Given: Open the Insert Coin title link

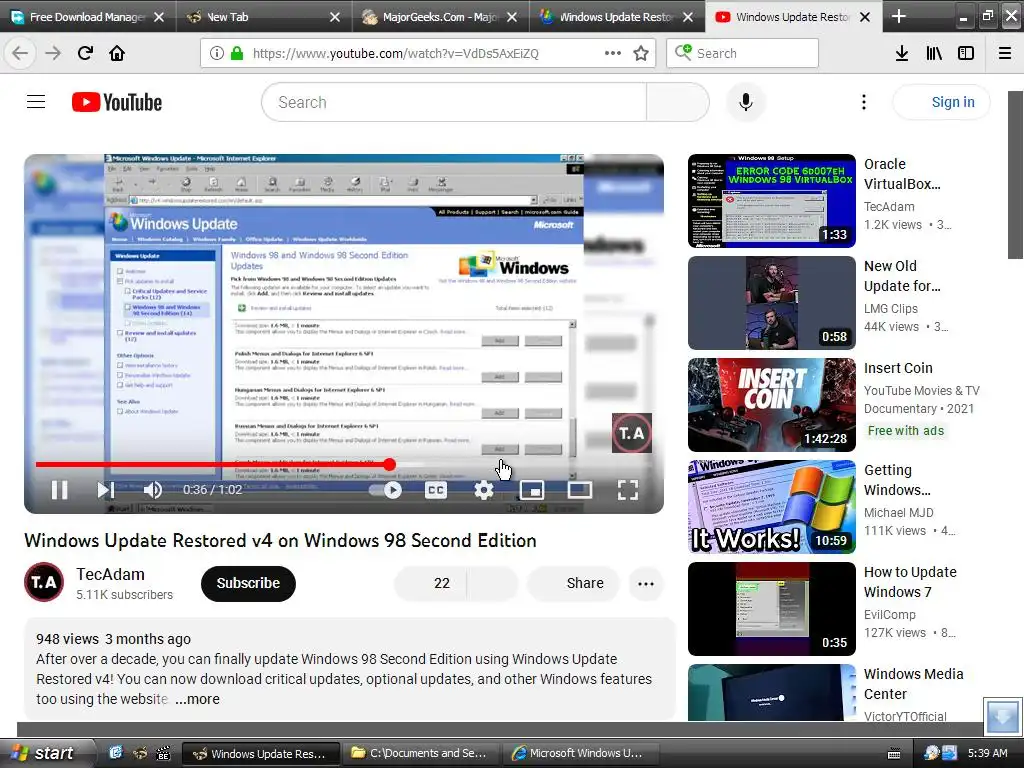Looking at the screenshot, I should 898,368.
